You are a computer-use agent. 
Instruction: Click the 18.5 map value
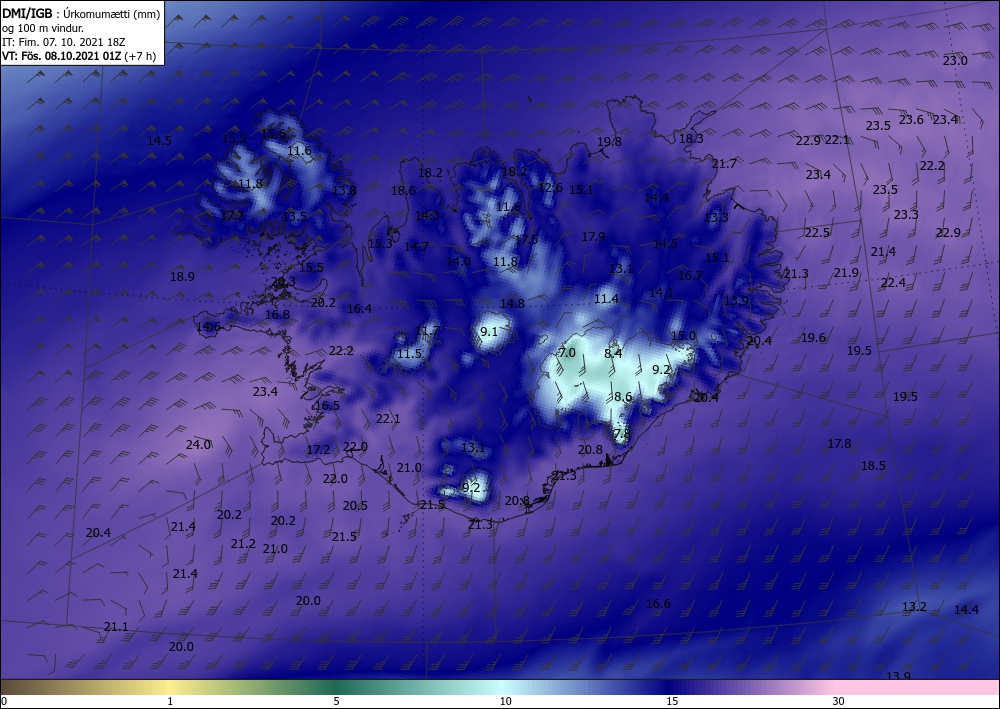pos(873,465)
